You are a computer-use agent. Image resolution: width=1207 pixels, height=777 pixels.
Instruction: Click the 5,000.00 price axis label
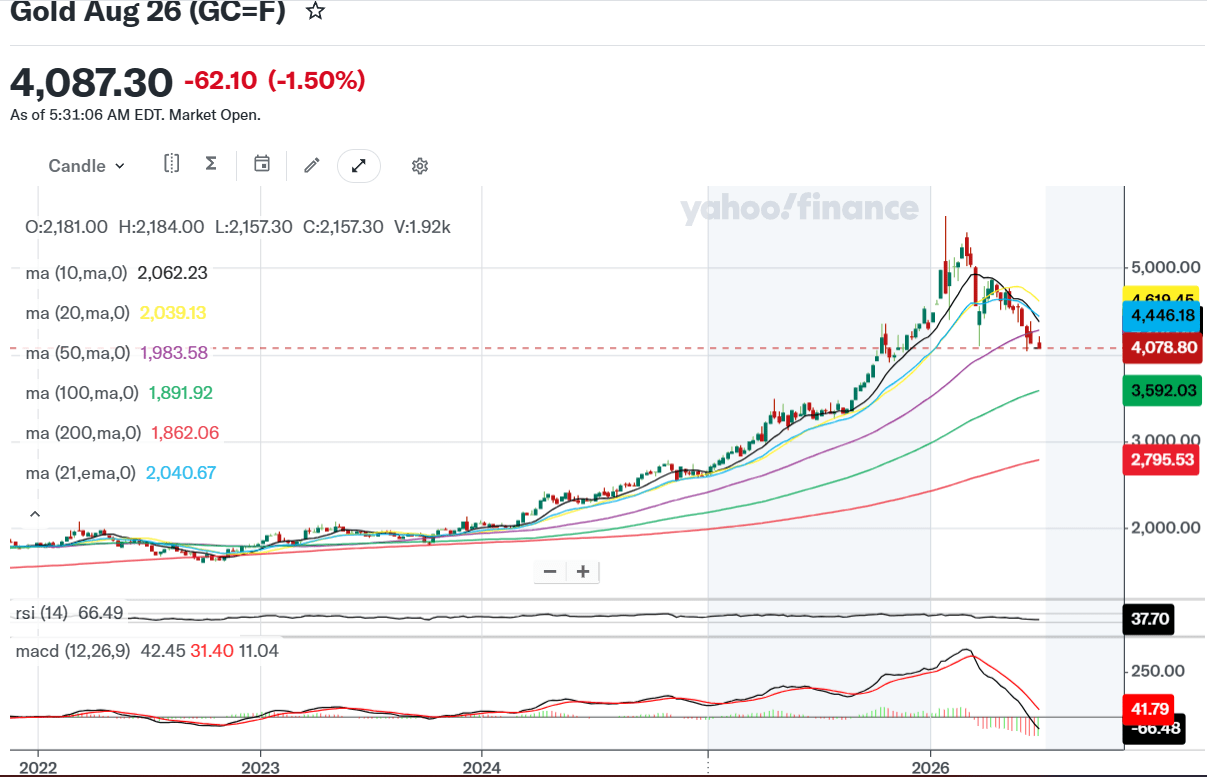click(x=1165, y=268)
